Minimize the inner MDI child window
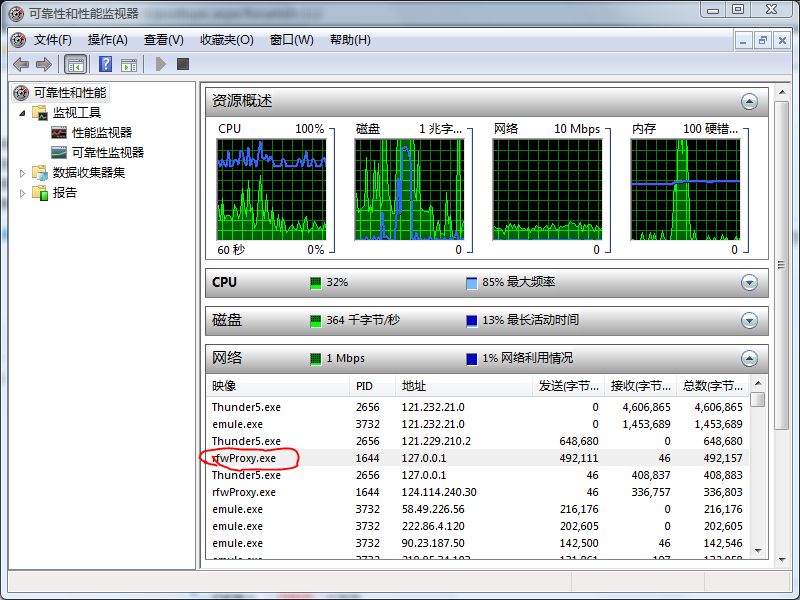Image resolution: width=800 pixels, height=600 pixels. click(743, 40)
